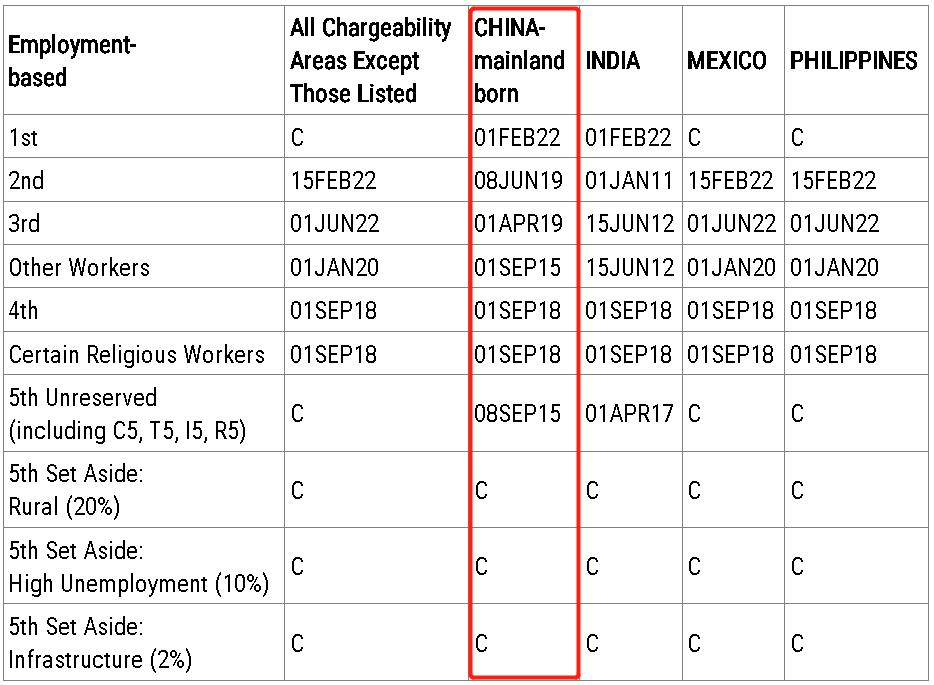The width and height of the screenshot is (934, 685).
Task: Click India's 01JAN11 2nd preference date
Action: 629,181
